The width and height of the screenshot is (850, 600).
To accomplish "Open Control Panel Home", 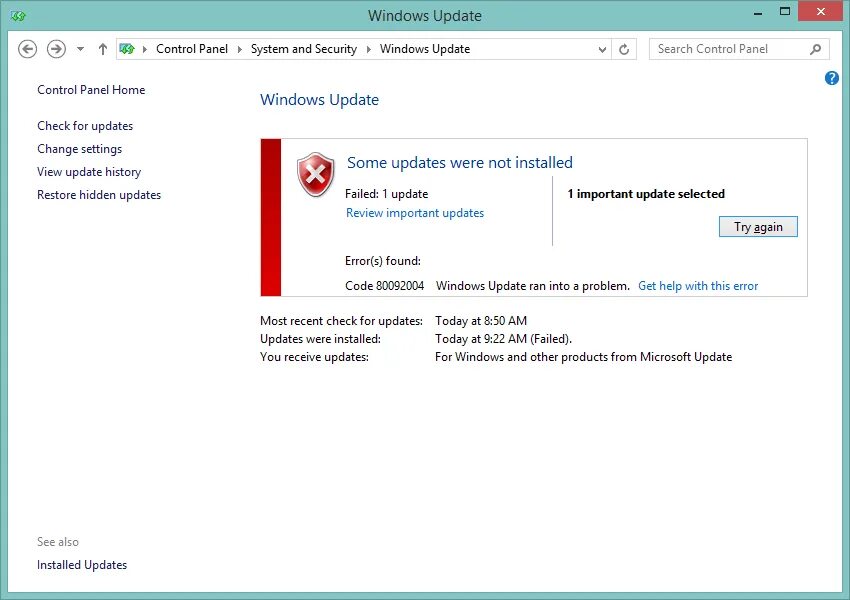I will [91, 90].
